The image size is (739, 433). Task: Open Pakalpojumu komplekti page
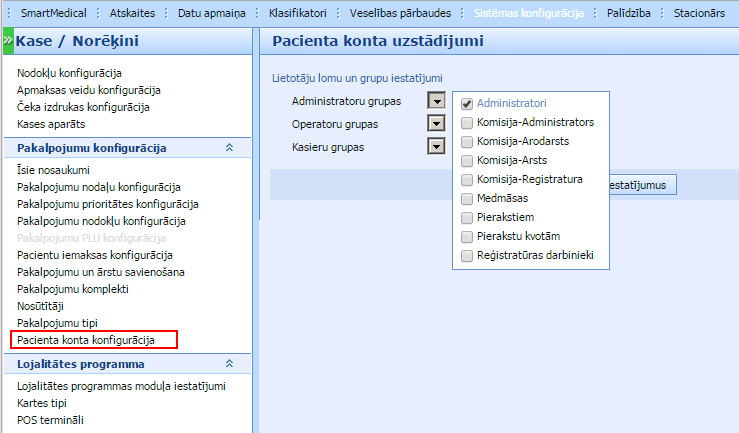pos(73,289)
